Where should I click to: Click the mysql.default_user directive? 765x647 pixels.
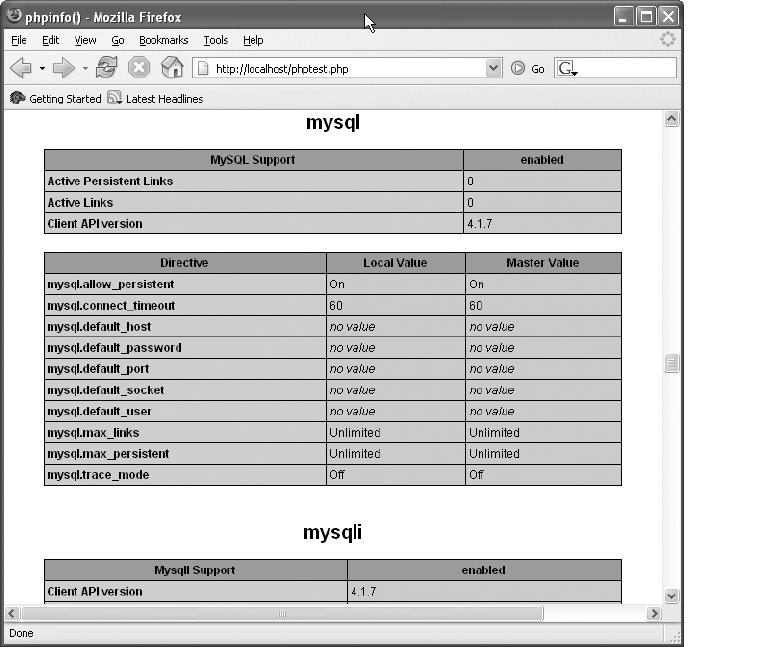tap(100, 411)
